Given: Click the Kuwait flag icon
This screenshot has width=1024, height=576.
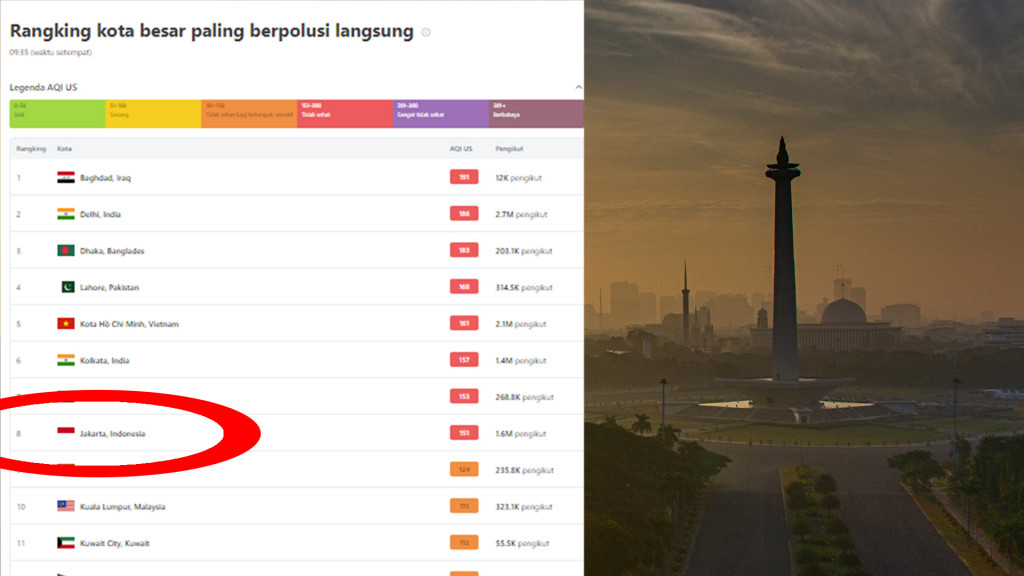Looking at the screenshot, I should pyautogui.click(x=65, y=543).
